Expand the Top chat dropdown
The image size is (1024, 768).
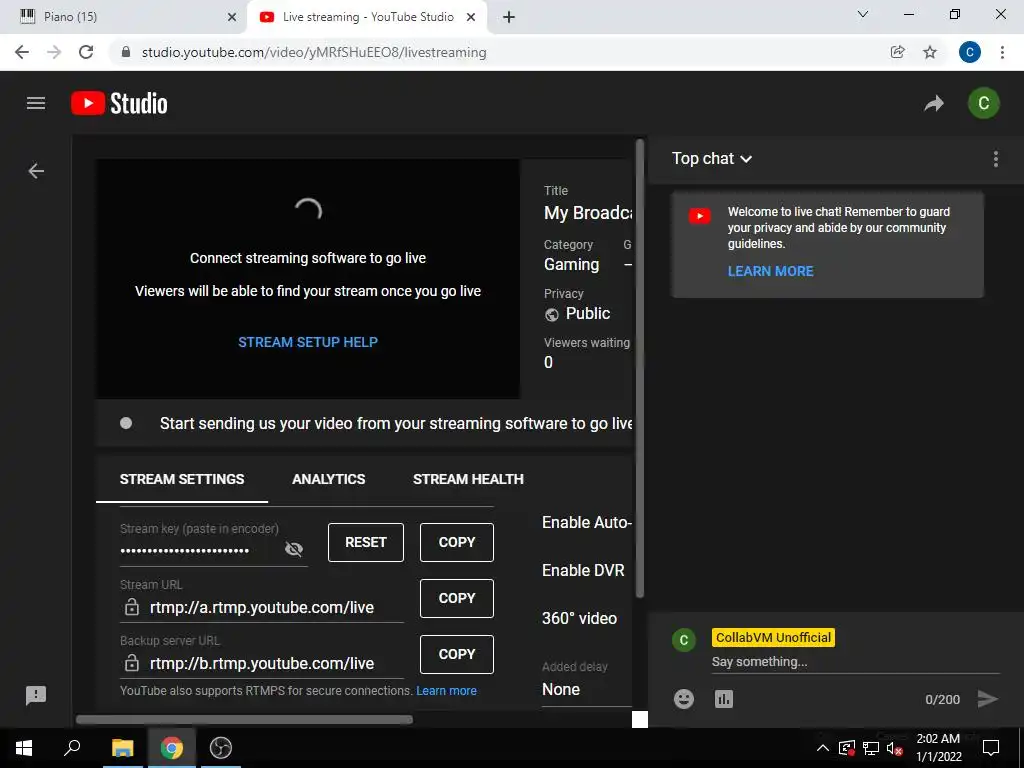point(712,159)
